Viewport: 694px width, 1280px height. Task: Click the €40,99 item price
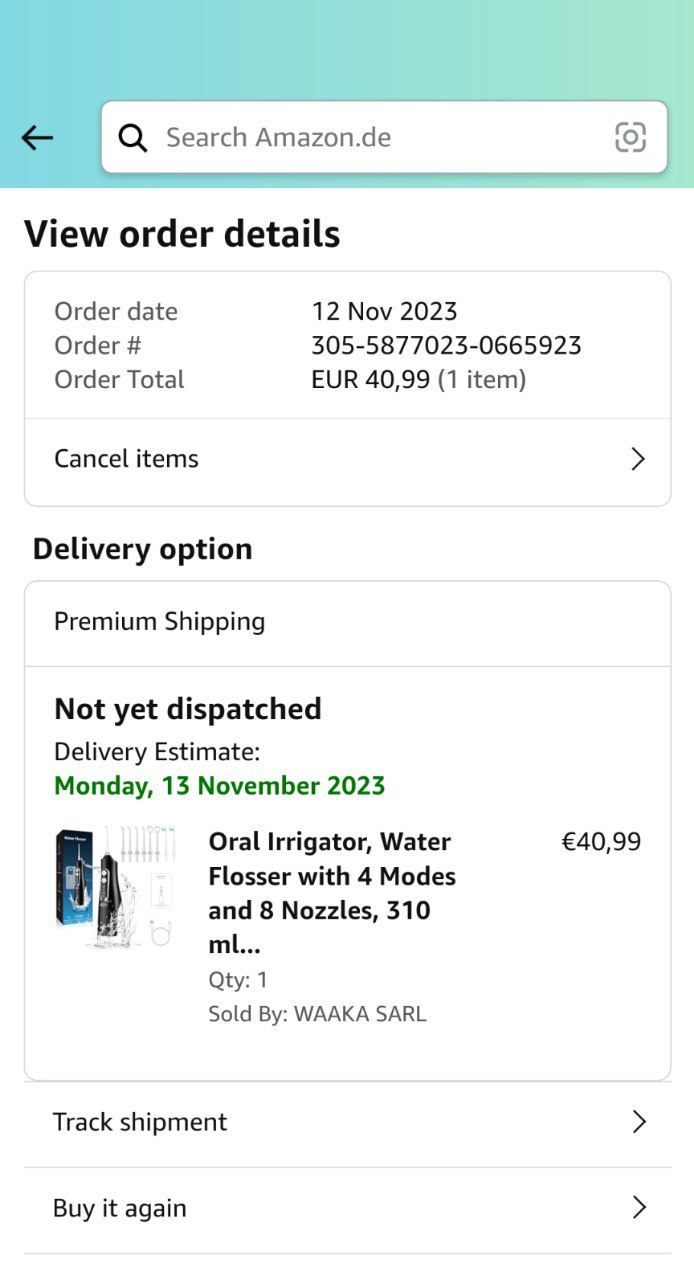click(601, 842)
